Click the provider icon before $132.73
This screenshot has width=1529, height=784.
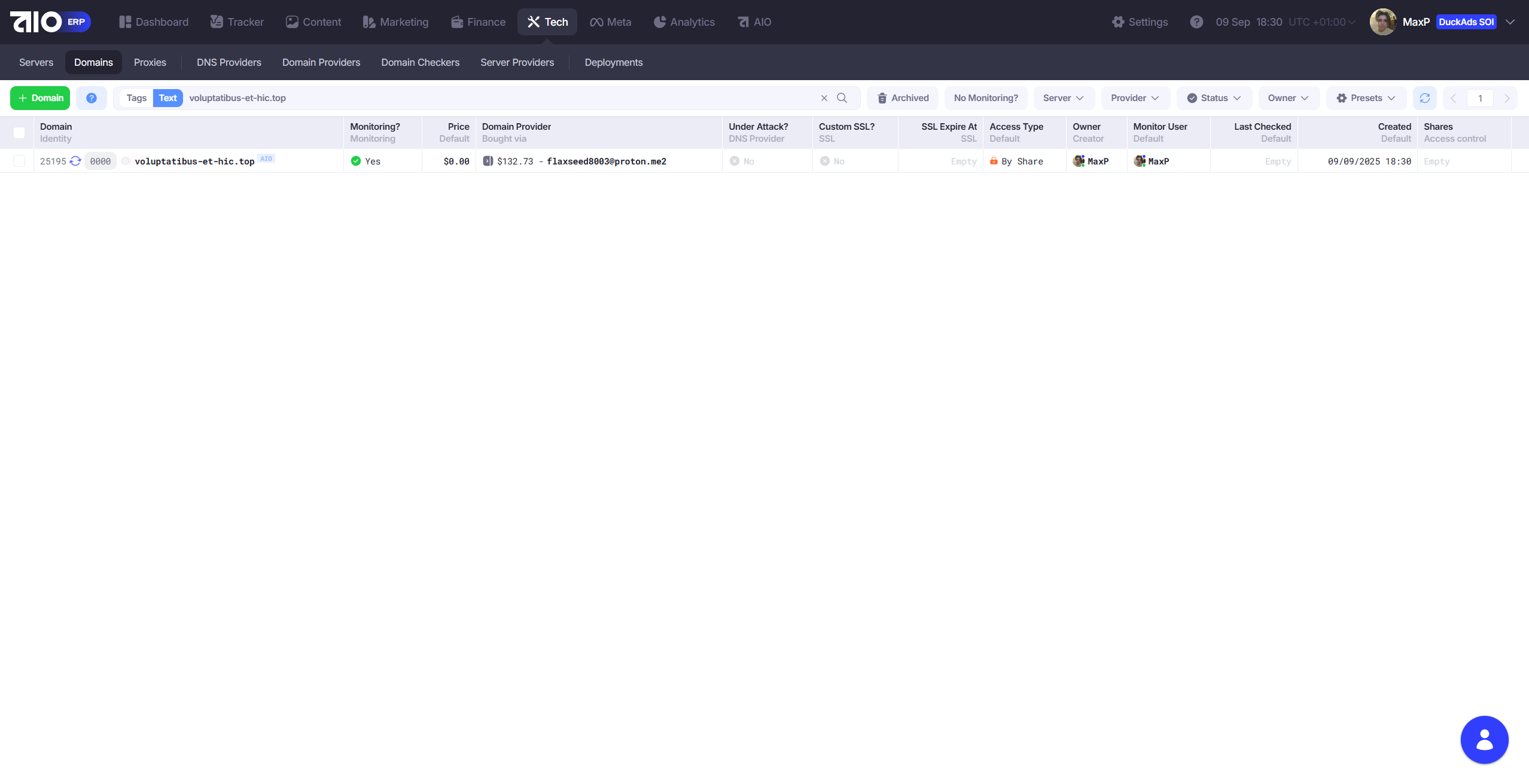(488, 161)
